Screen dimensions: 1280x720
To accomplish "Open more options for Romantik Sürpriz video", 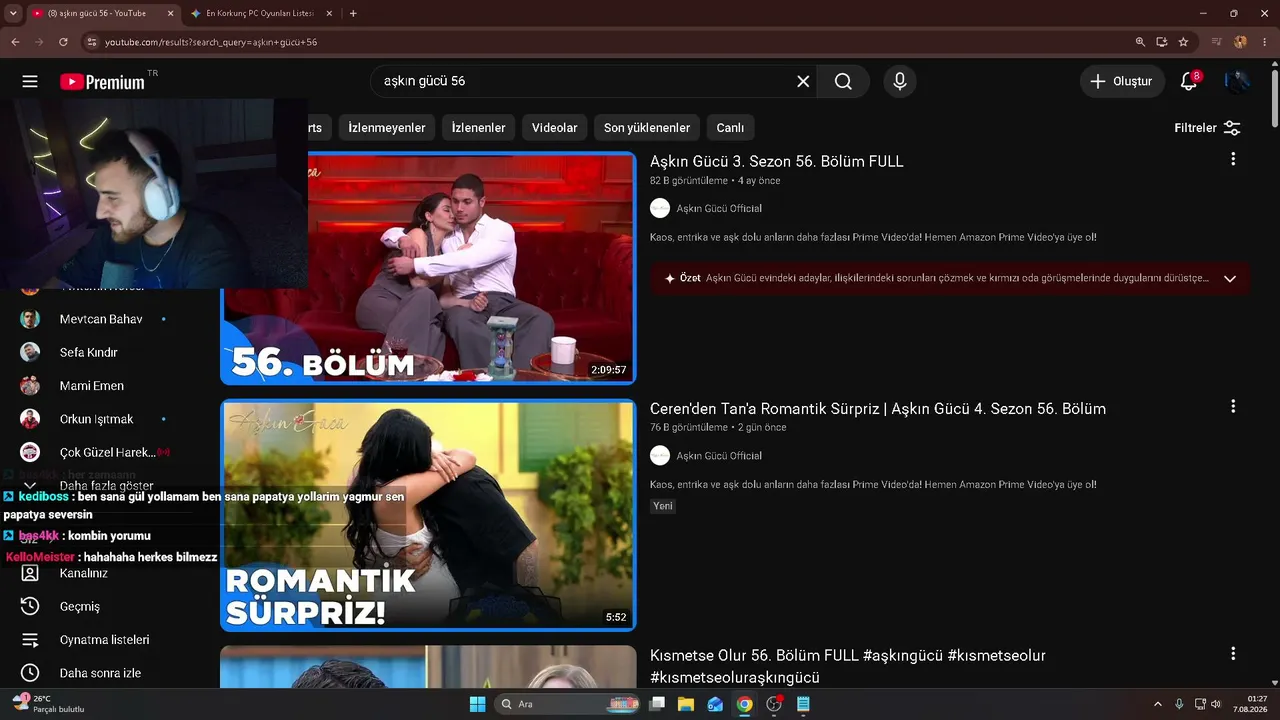I will [x=1233, y=406].
